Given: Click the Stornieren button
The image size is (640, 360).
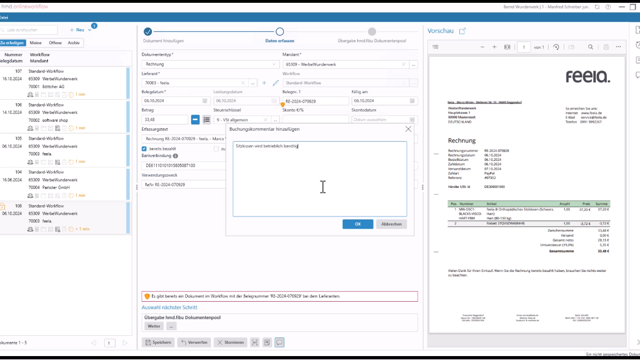Looking at the screenshot, I should click(230, 342).
